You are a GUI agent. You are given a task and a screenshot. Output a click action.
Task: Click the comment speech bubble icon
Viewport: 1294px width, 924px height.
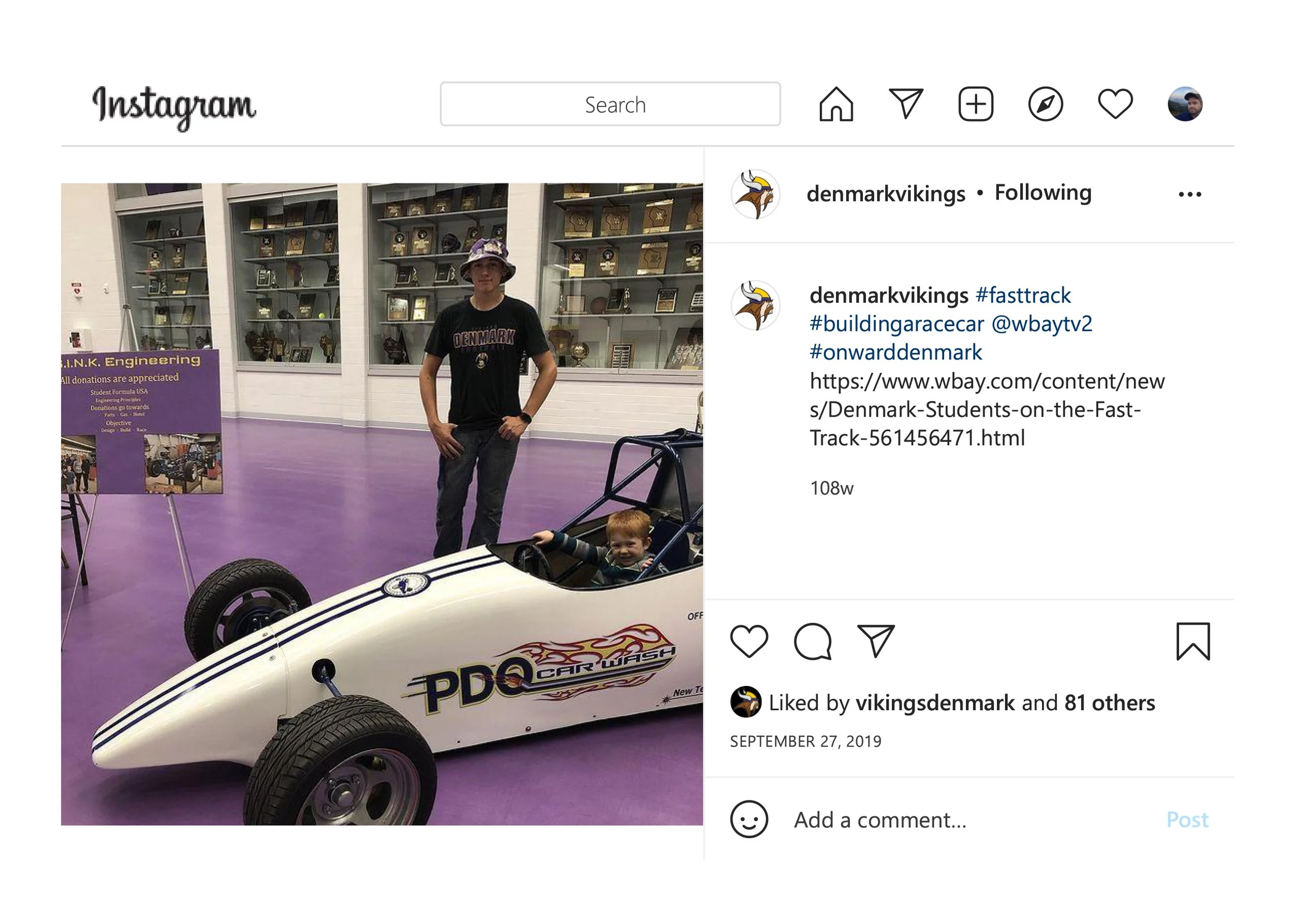(x=812, y=641)
